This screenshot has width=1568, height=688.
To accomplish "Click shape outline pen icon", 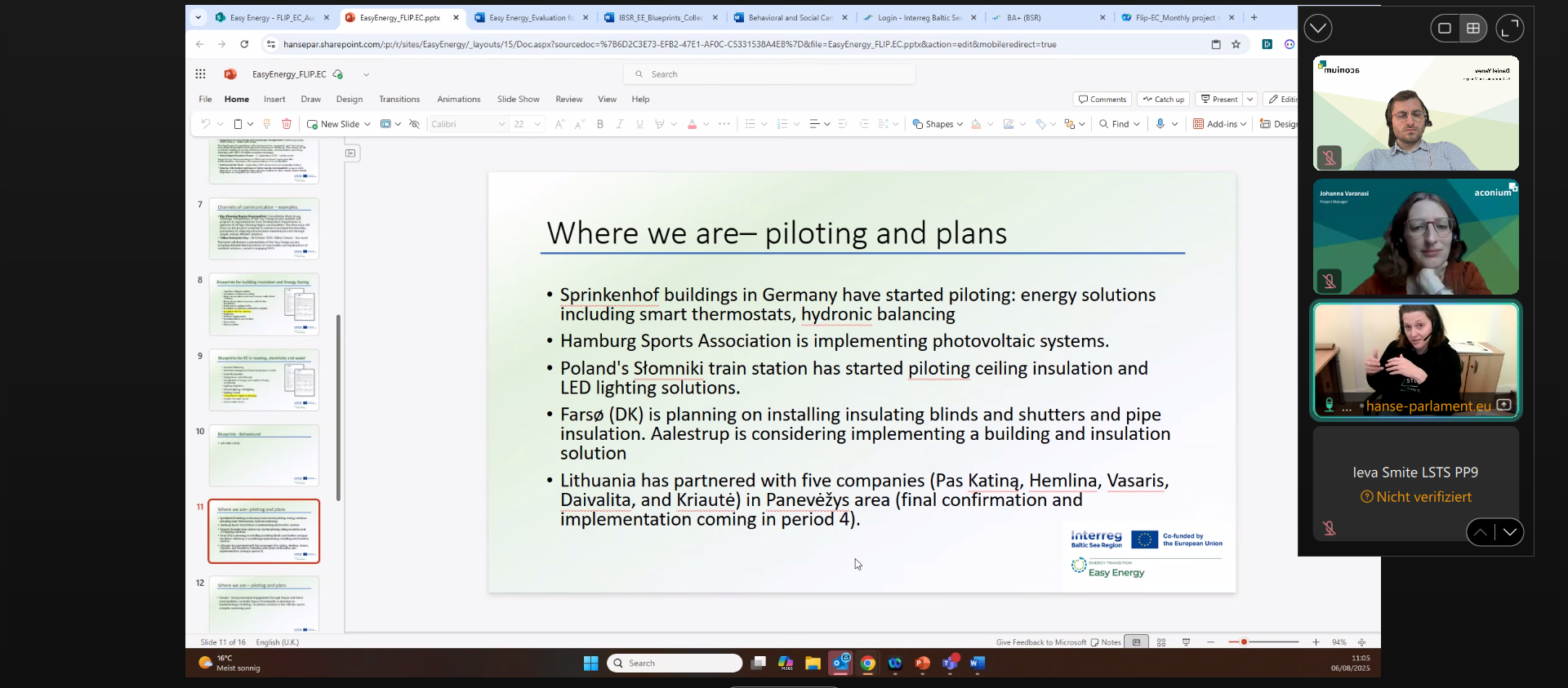I will click(x=1009, y=124).
